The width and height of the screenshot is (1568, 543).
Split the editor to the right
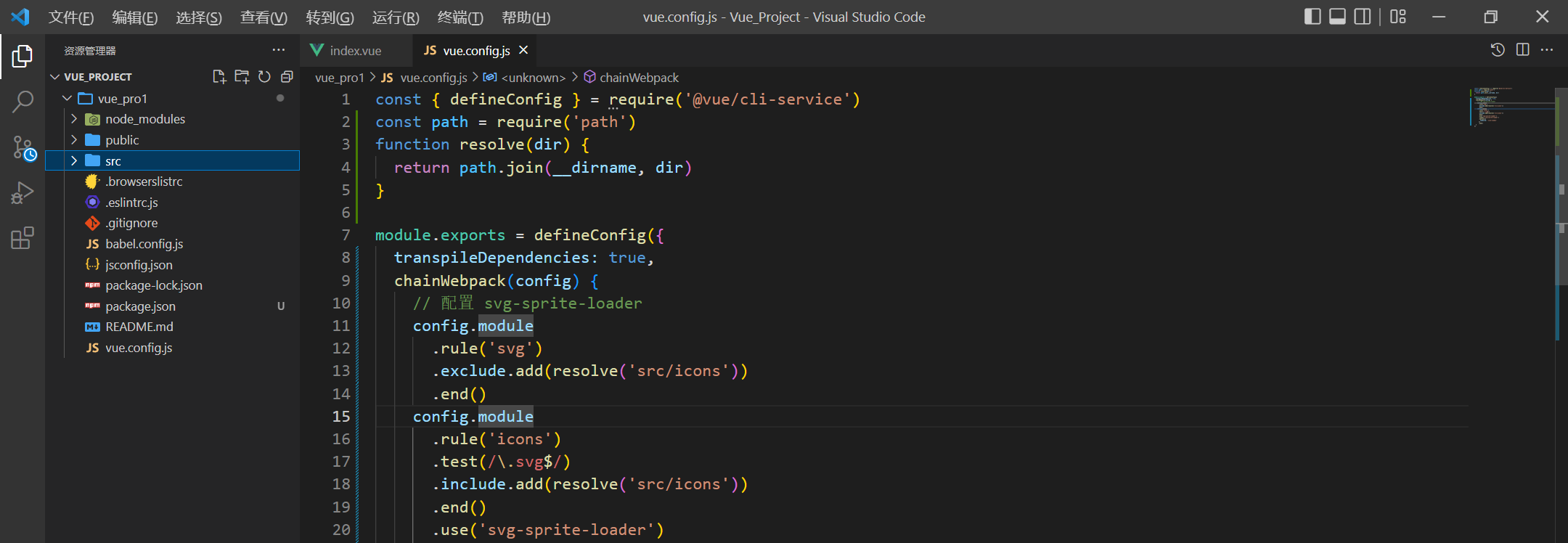click(1523, 50)
